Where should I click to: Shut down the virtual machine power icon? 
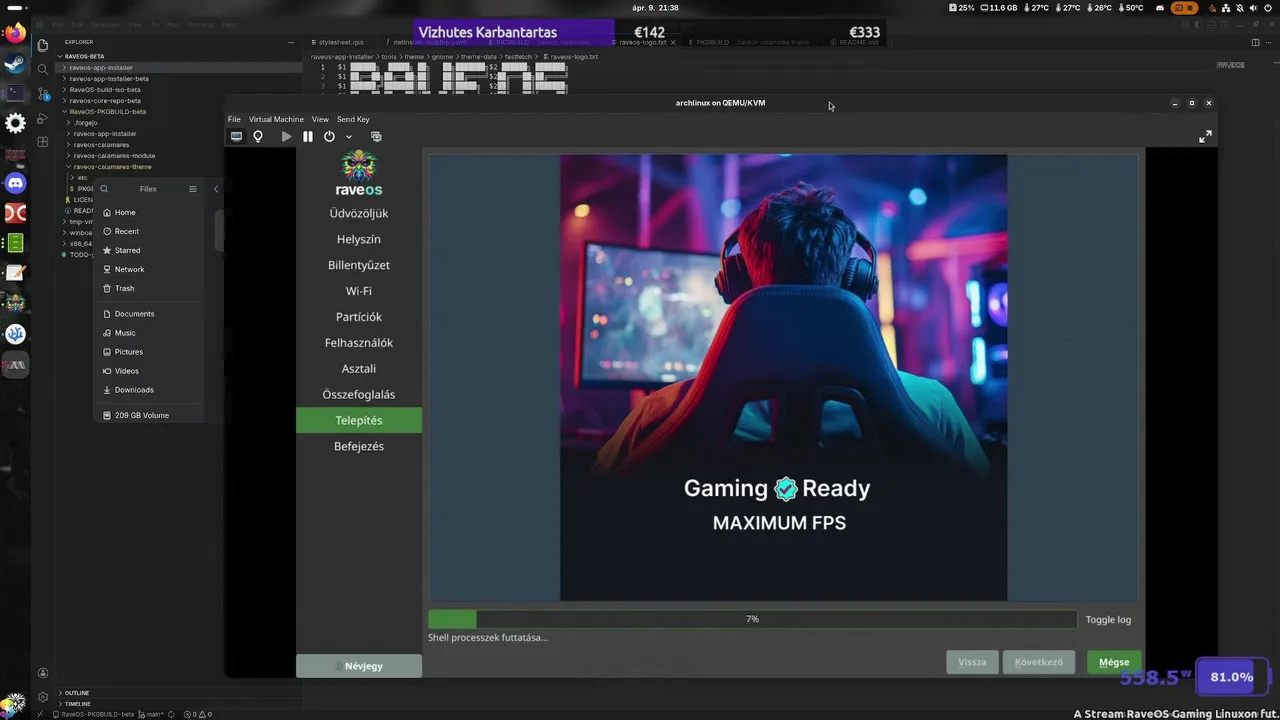point(329,136)
